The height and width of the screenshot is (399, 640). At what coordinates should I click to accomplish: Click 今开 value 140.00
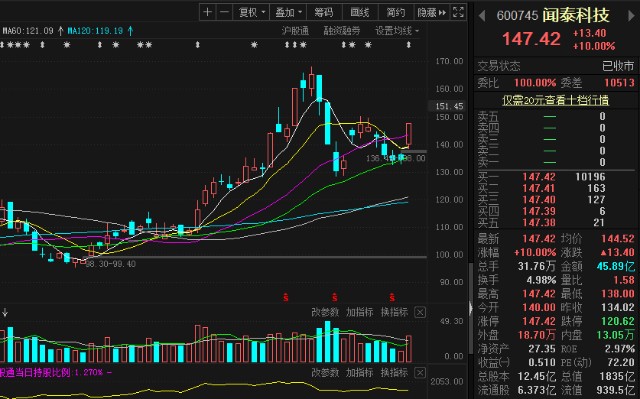(x=539, y=307)
